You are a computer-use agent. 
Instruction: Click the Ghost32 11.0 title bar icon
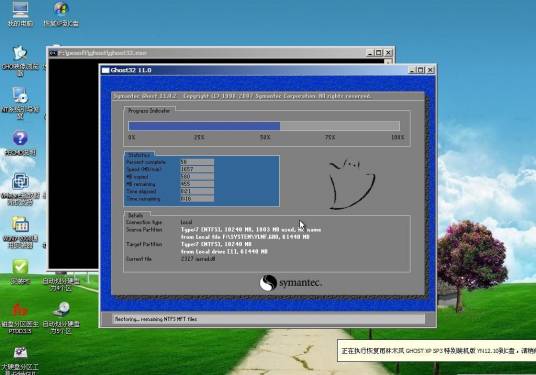(105, 70)
